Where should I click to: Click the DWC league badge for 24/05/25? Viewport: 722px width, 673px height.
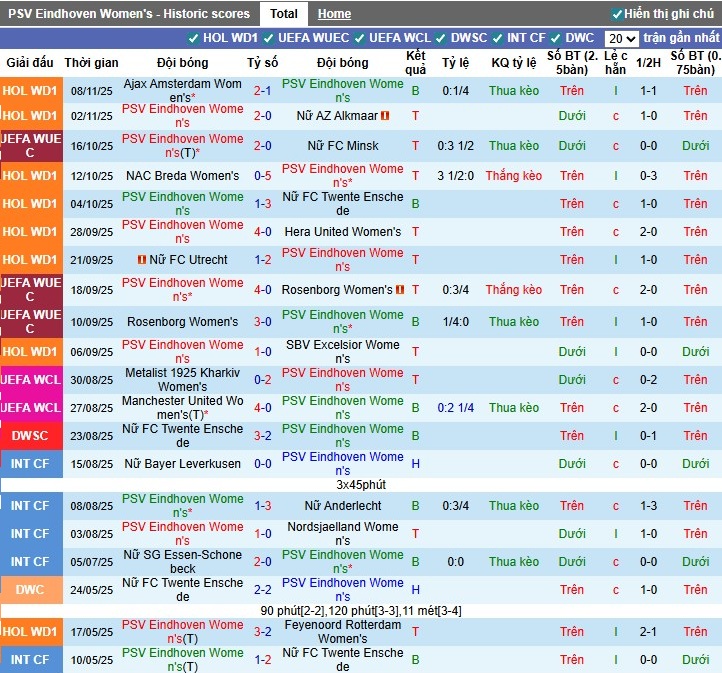30,590
